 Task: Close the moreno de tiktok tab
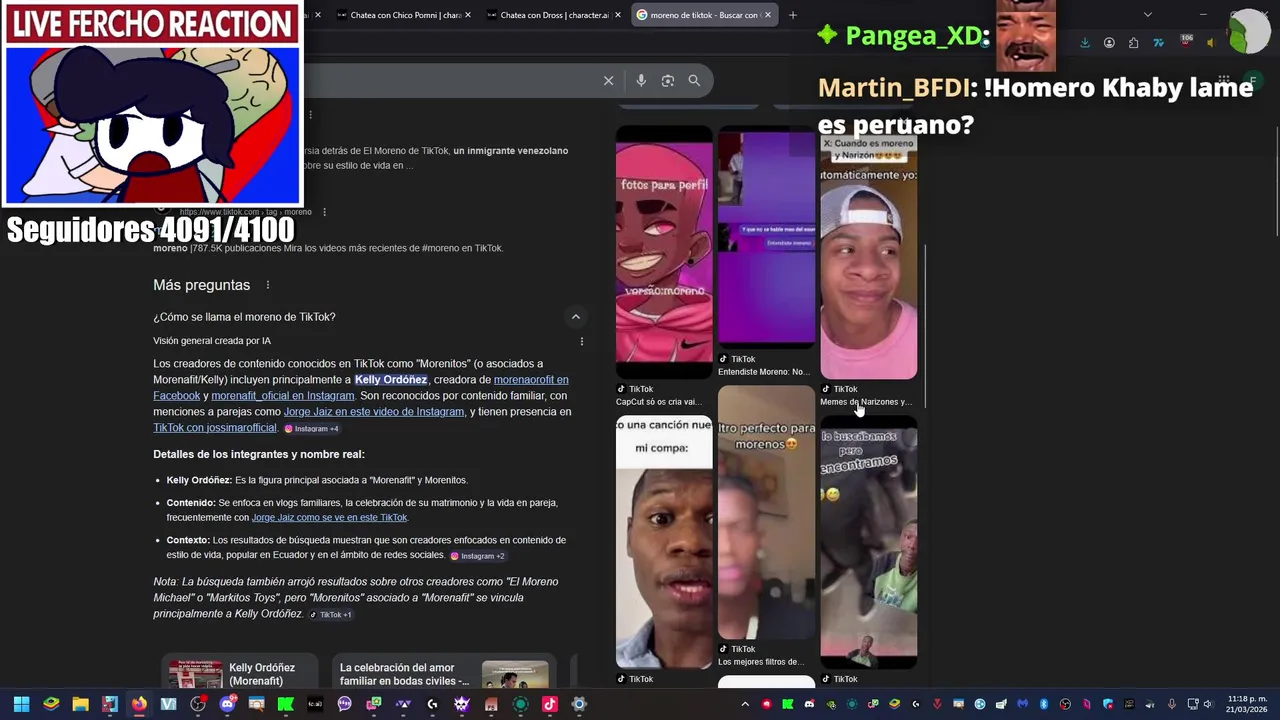click(767, 15)
